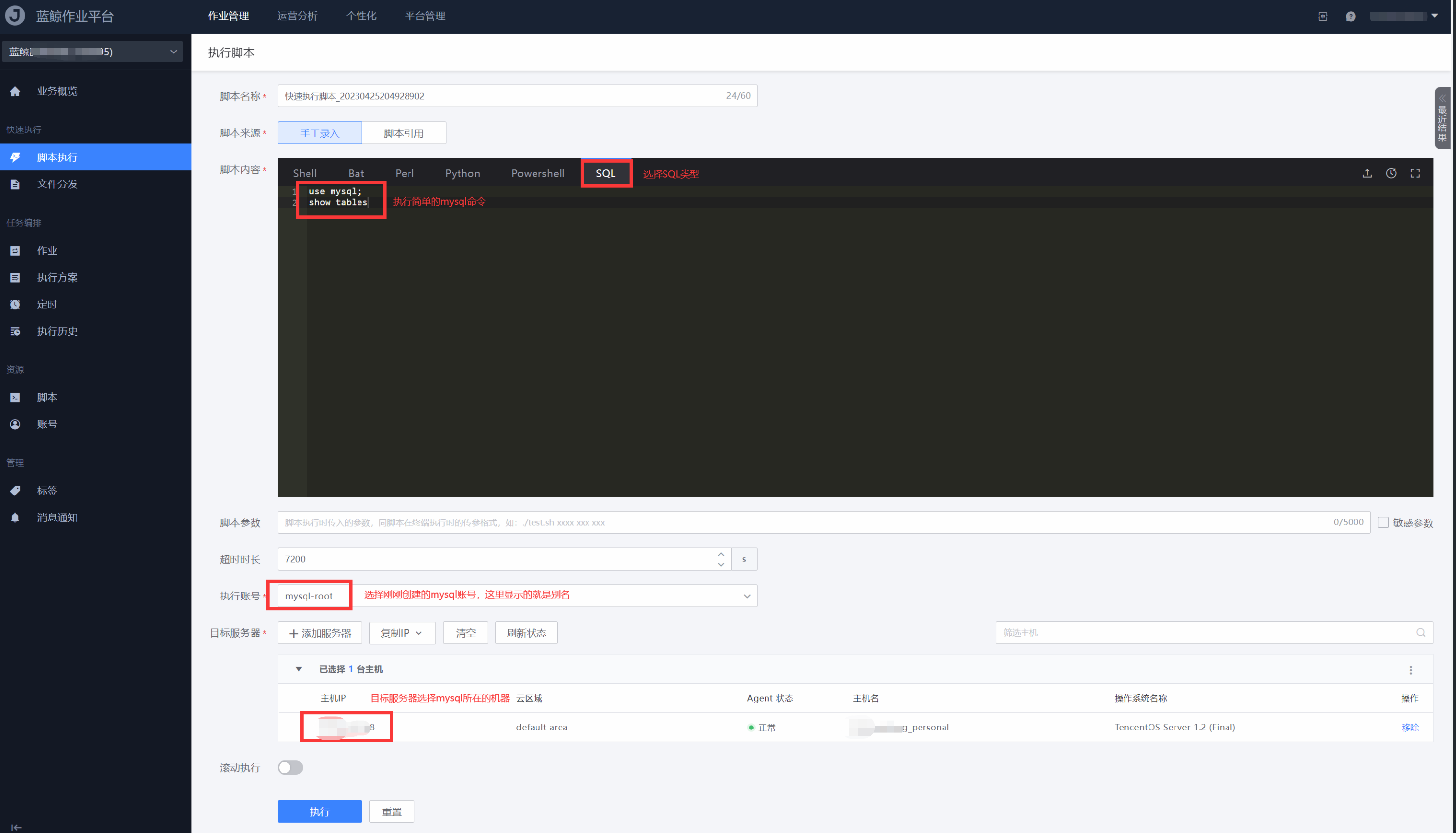This screenshot has height=833, width=1456.
Task: Toggle the 滚动执行 switch
Action: (x=290, y=767)
